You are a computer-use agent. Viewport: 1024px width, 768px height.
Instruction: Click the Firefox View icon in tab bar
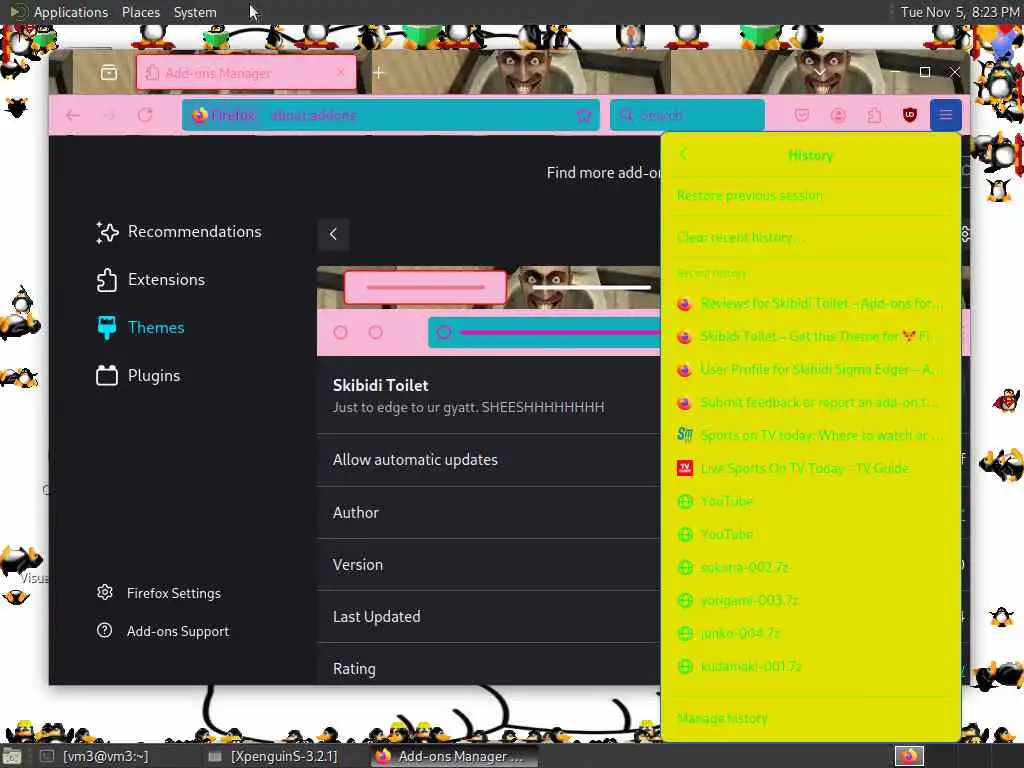click(x=109, y=72)
